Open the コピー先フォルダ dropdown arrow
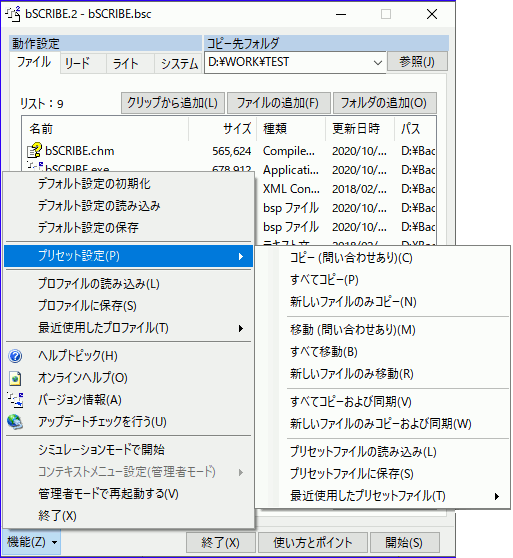513x558 pixels. (x=377, y=63)
